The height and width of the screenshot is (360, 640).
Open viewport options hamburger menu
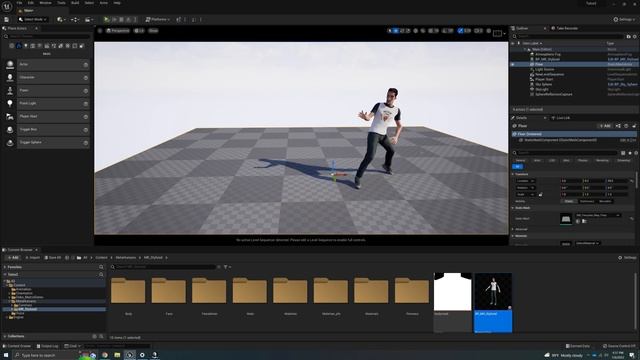(100, 31)
